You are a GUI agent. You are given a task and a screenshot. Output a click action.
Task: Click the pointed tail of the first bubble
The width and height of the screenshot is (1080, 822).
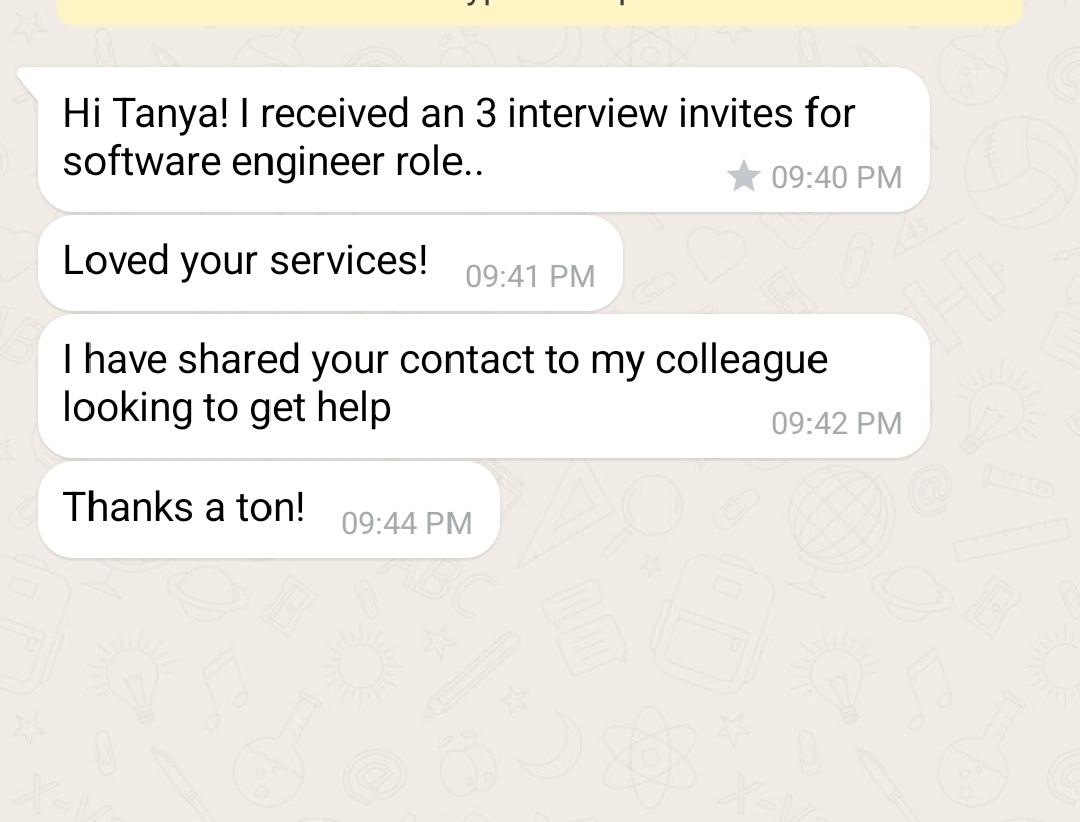30,77
